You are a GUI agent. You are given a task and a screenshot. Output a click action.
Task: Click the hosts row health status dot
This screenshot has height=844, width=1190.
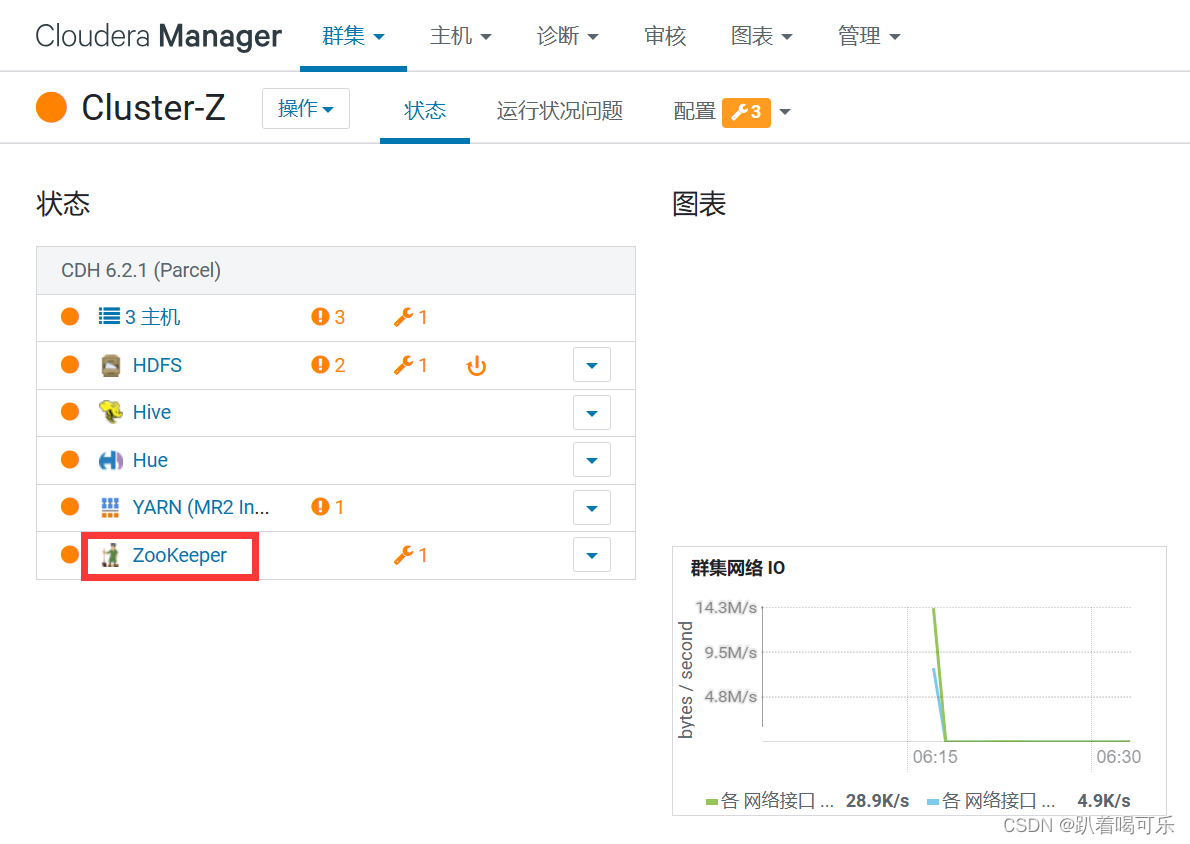(x=70, y=316)
